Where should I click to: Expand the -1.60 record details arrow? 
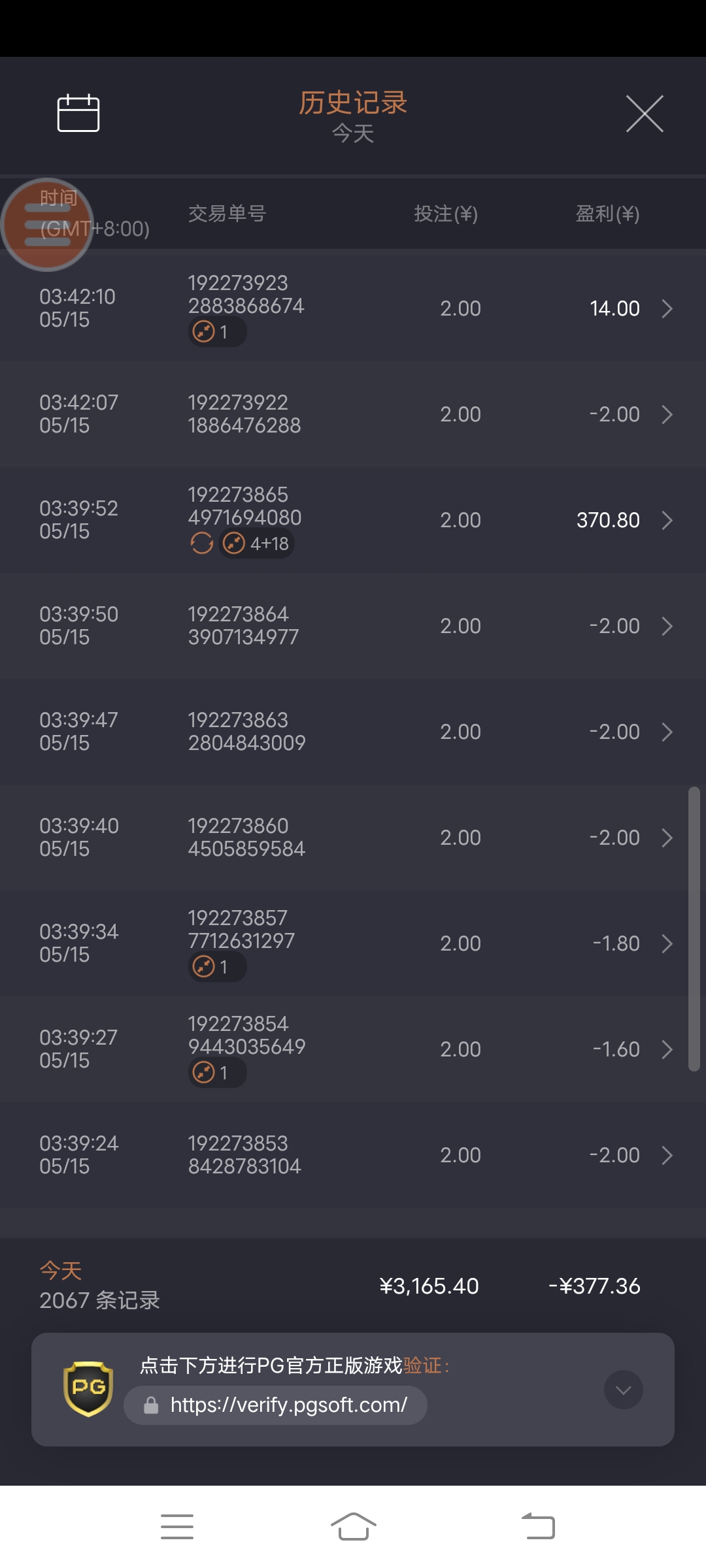pyautogui.click(x=666, y=1049)
